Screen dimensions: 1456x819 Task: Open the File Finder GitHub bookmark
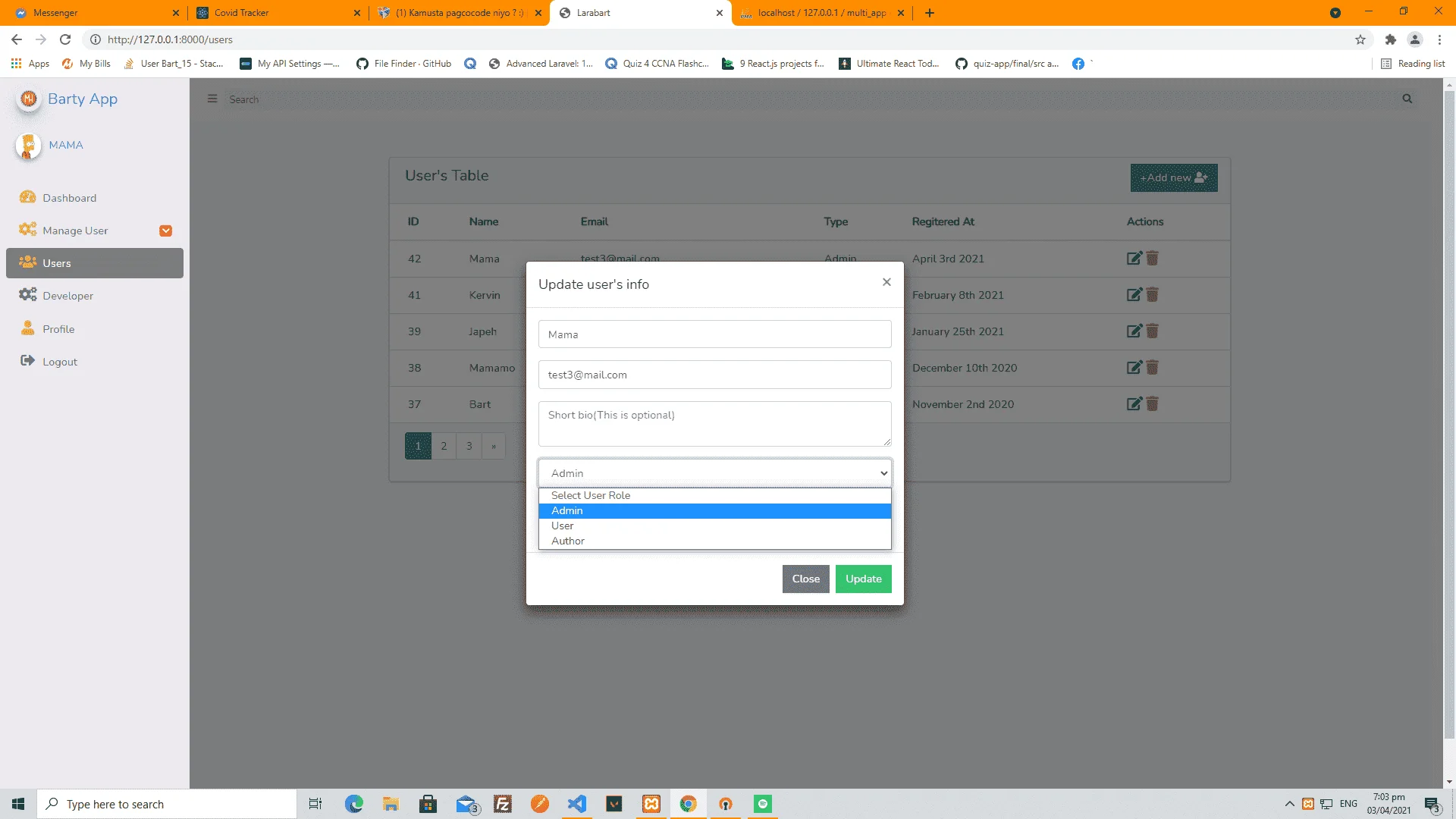pos(403,64)
